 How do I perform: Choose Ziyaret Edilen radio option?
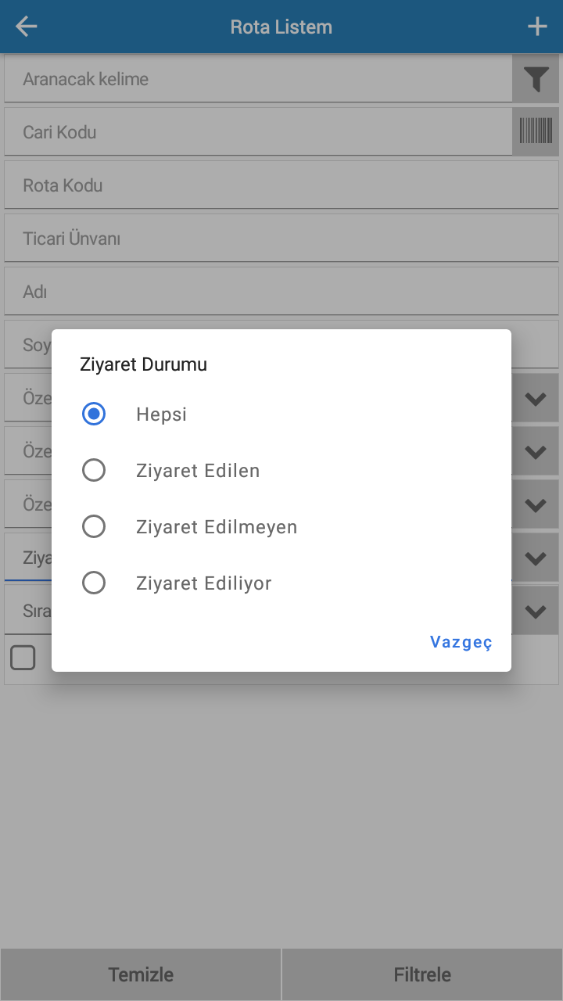click(94, 470)
